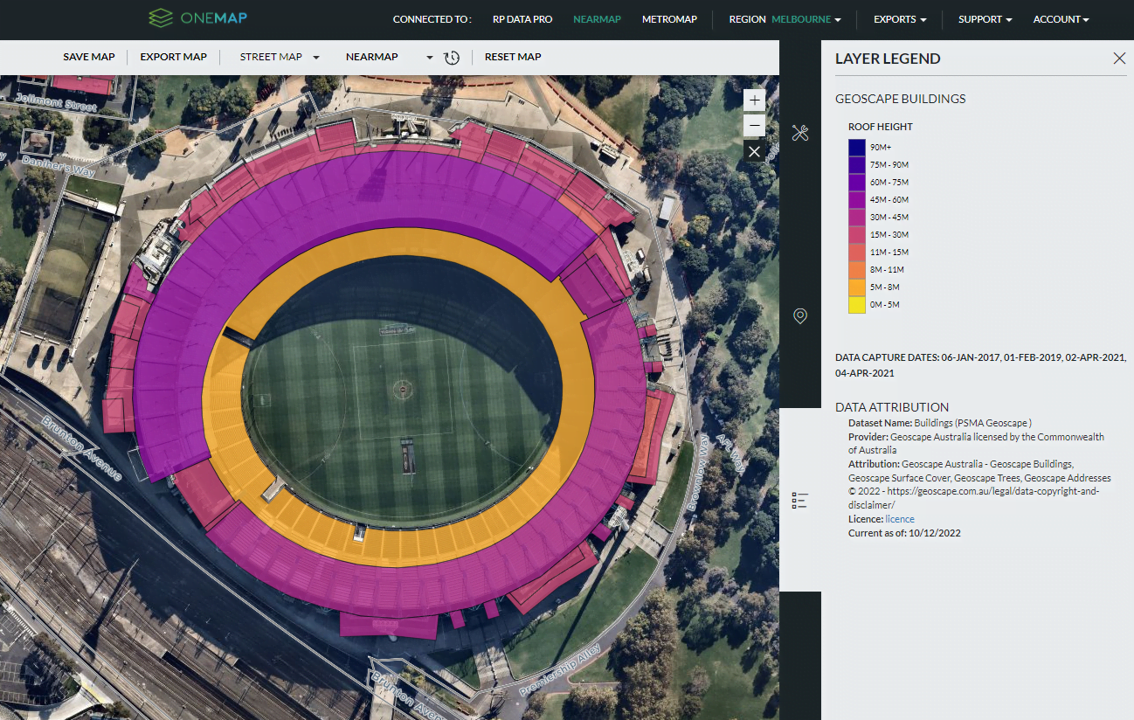Click the X button below zoom controls

(x=754, y=152)
